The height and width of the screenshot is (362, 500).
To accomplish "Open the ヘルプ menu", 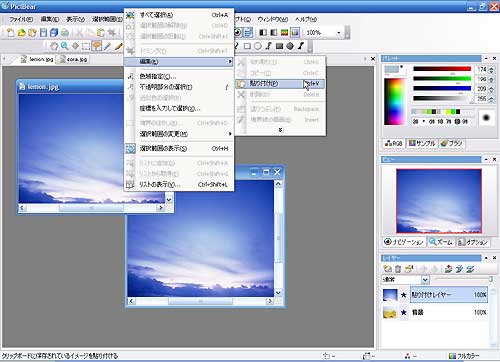I will tap(306, 19).
